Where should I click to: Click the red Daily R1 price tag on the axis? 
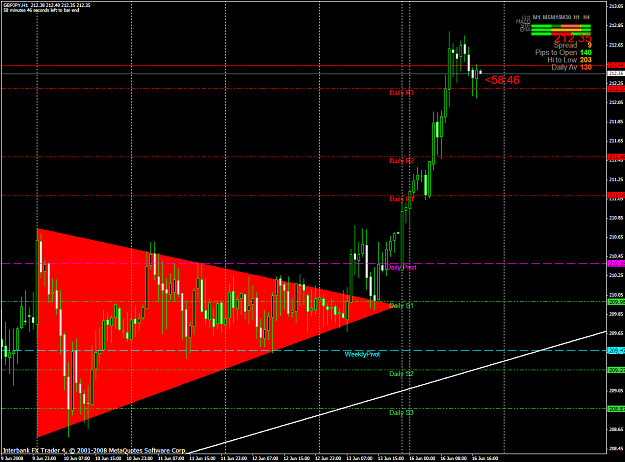tap(616, 195)
